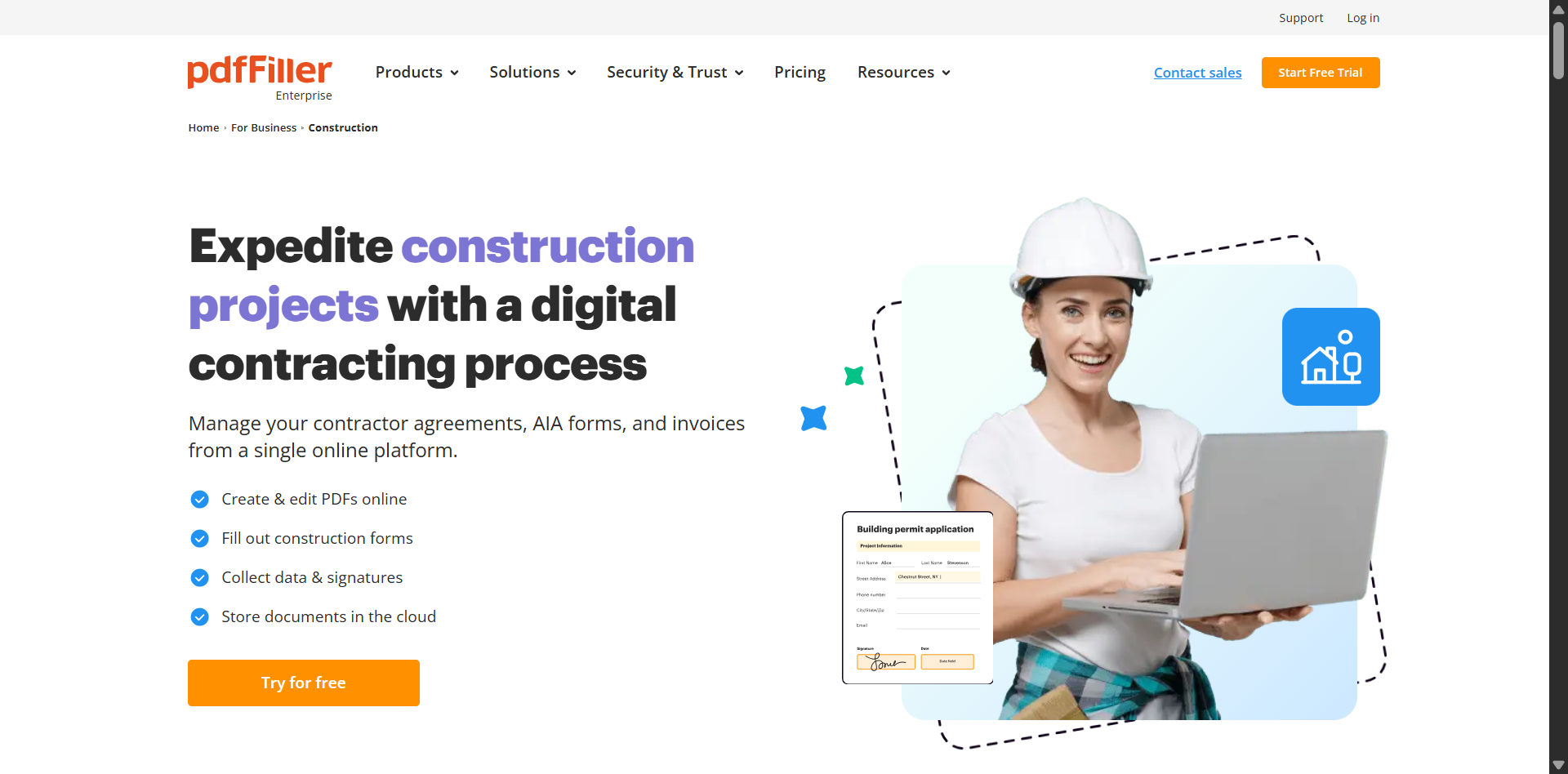Click the Home breadcrumb link

tap(203, 127)
